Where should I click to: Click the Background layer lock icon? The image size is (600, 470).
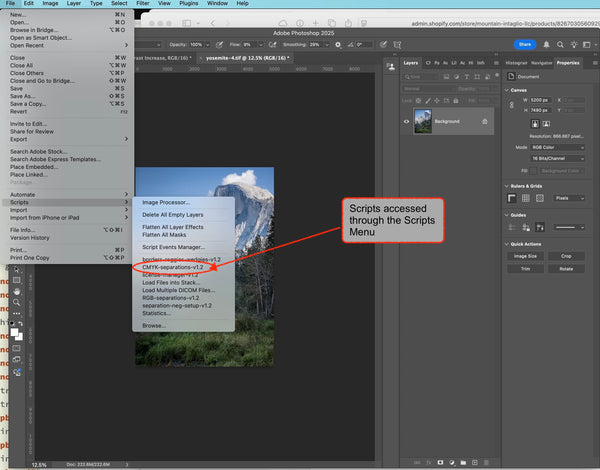[x=485, y=121]
